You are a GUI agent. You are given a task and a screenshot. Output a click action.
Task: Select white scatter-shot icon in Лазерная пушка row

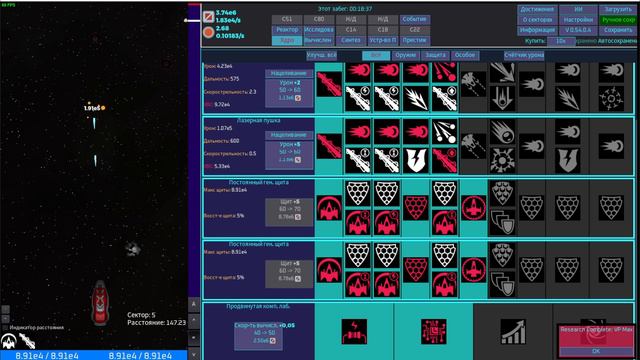444,132
